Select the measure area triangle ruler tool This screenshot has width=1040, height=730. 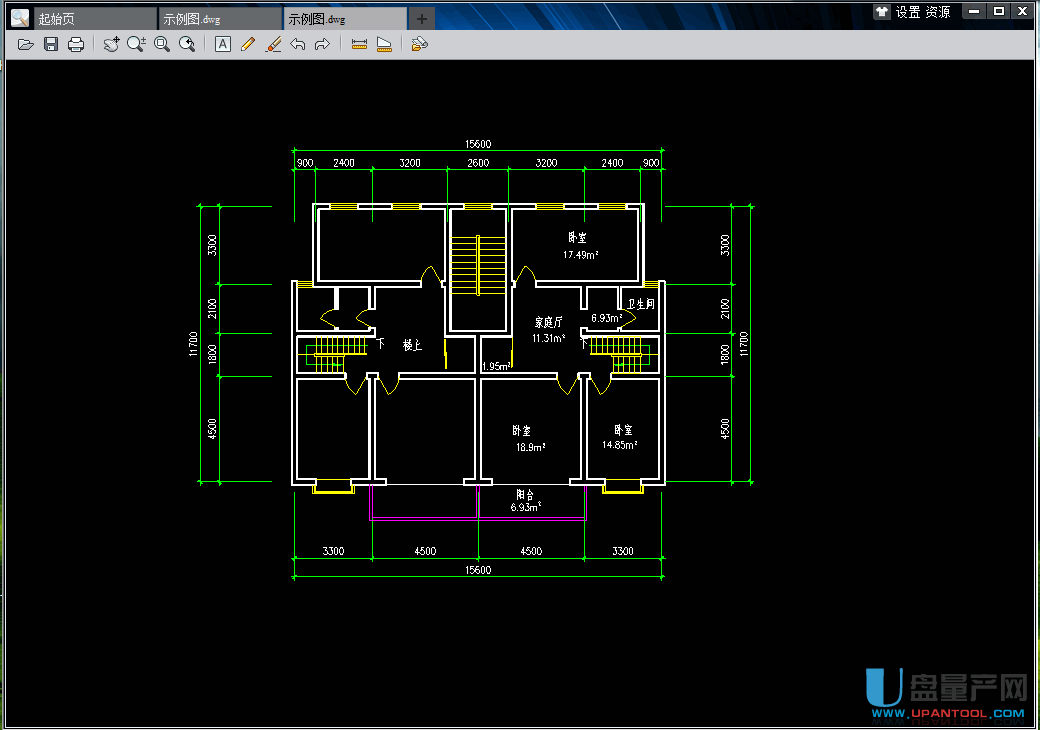[x=384, y=44]
